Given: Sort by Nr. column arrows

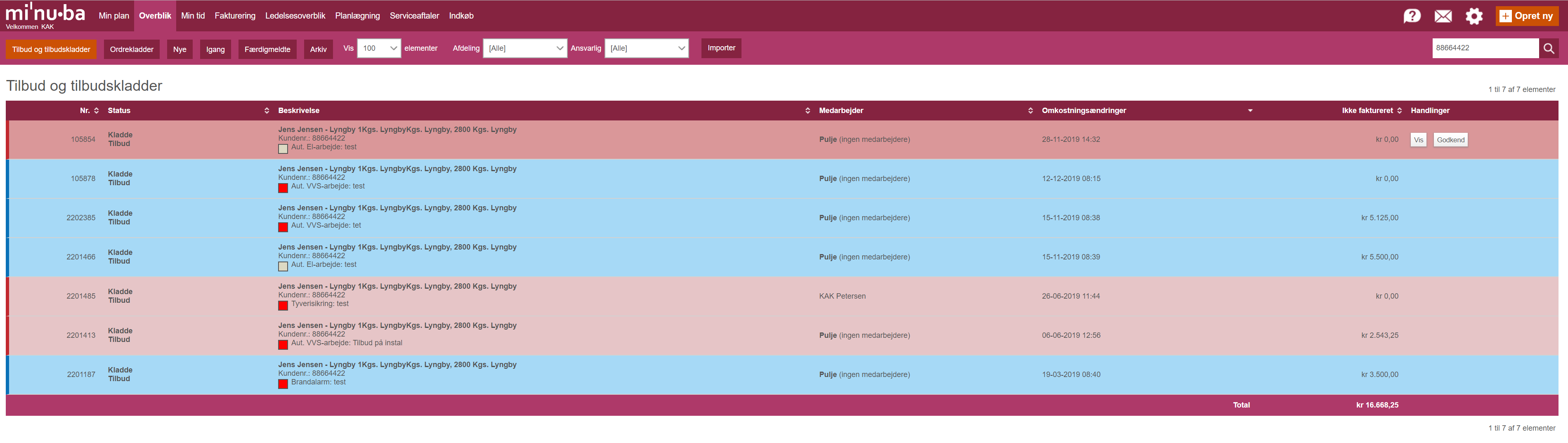Looking at the screenshot, I should [96, 110].
